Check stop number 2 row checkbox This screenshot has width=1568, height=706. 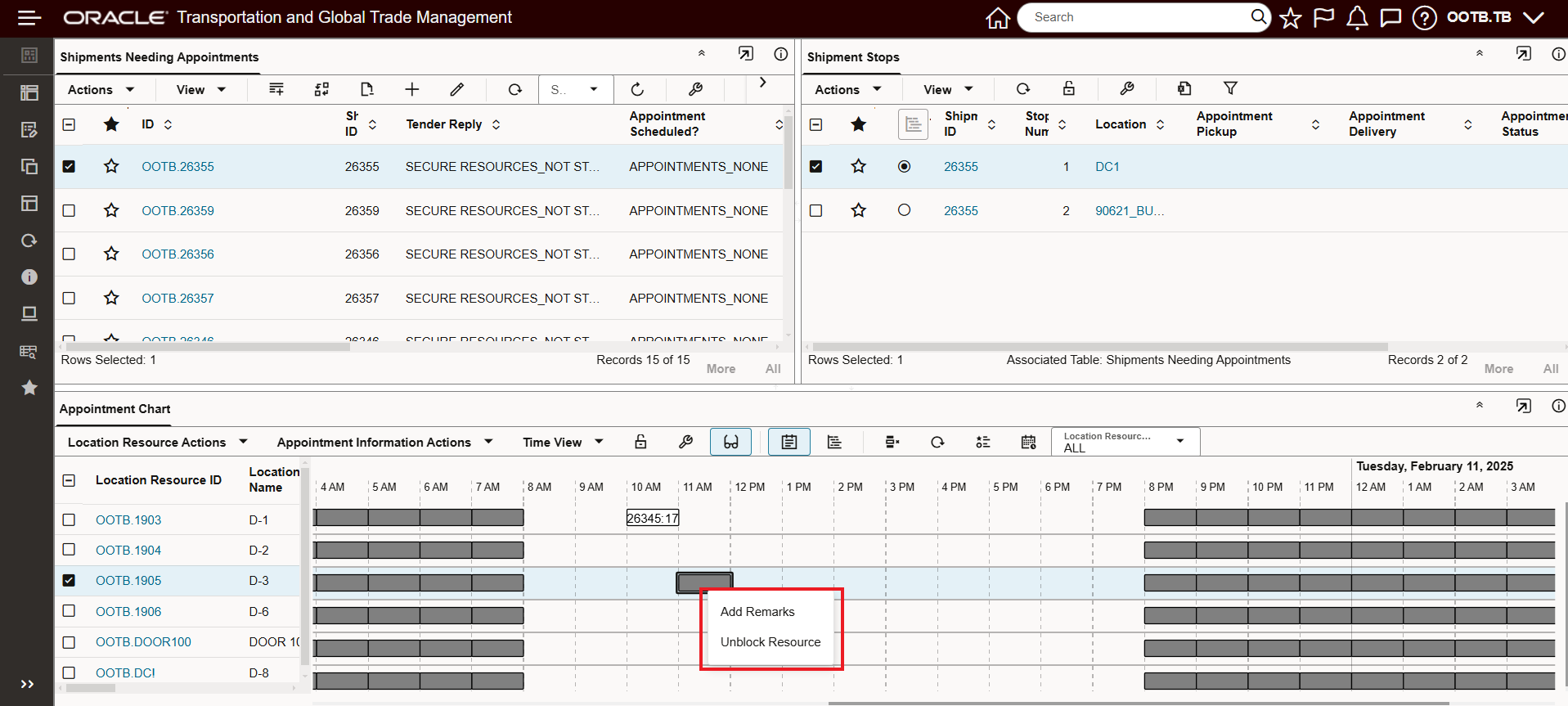(x=815, y=210)
